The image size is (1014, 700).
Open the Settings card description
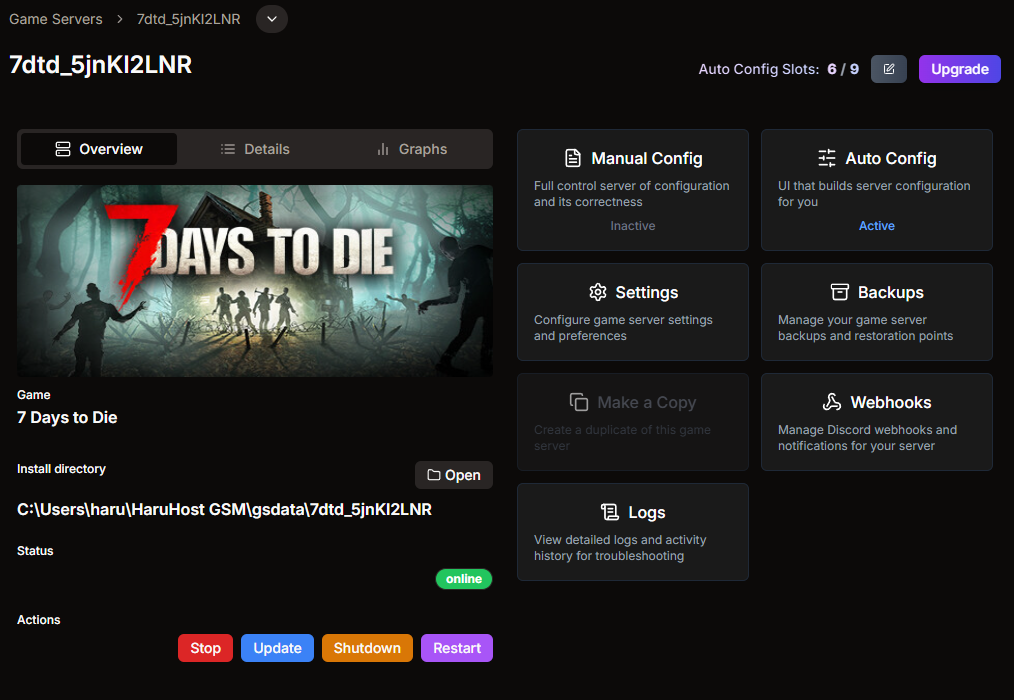623,328
